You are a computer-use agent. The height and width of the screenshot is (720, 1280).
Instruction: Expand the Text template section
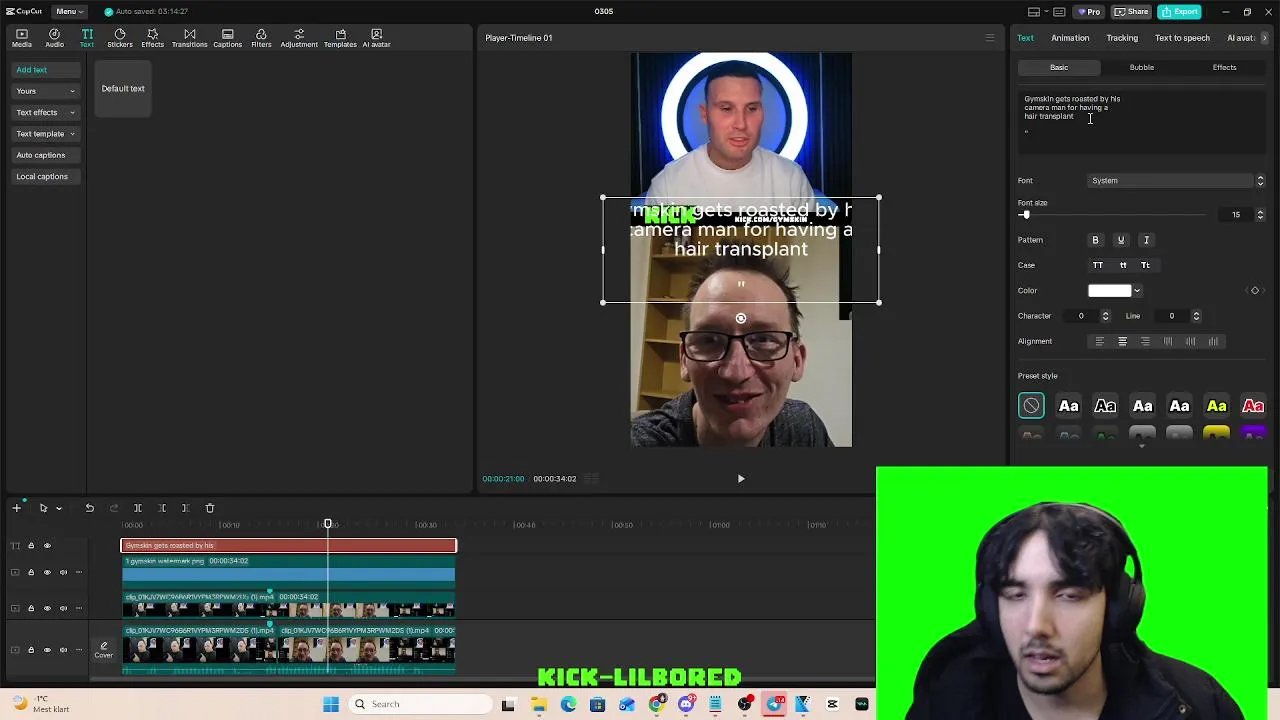pos(45,134)
